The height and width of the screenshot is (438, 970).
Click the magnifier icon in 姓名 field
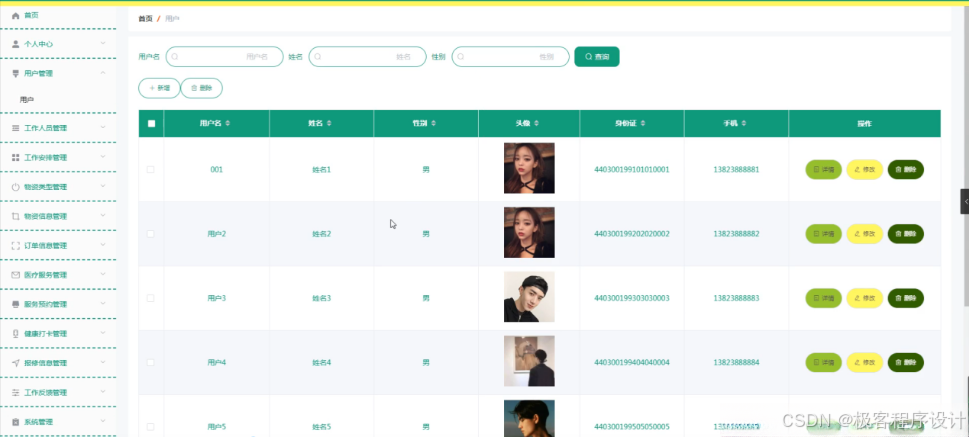(318, 57)
